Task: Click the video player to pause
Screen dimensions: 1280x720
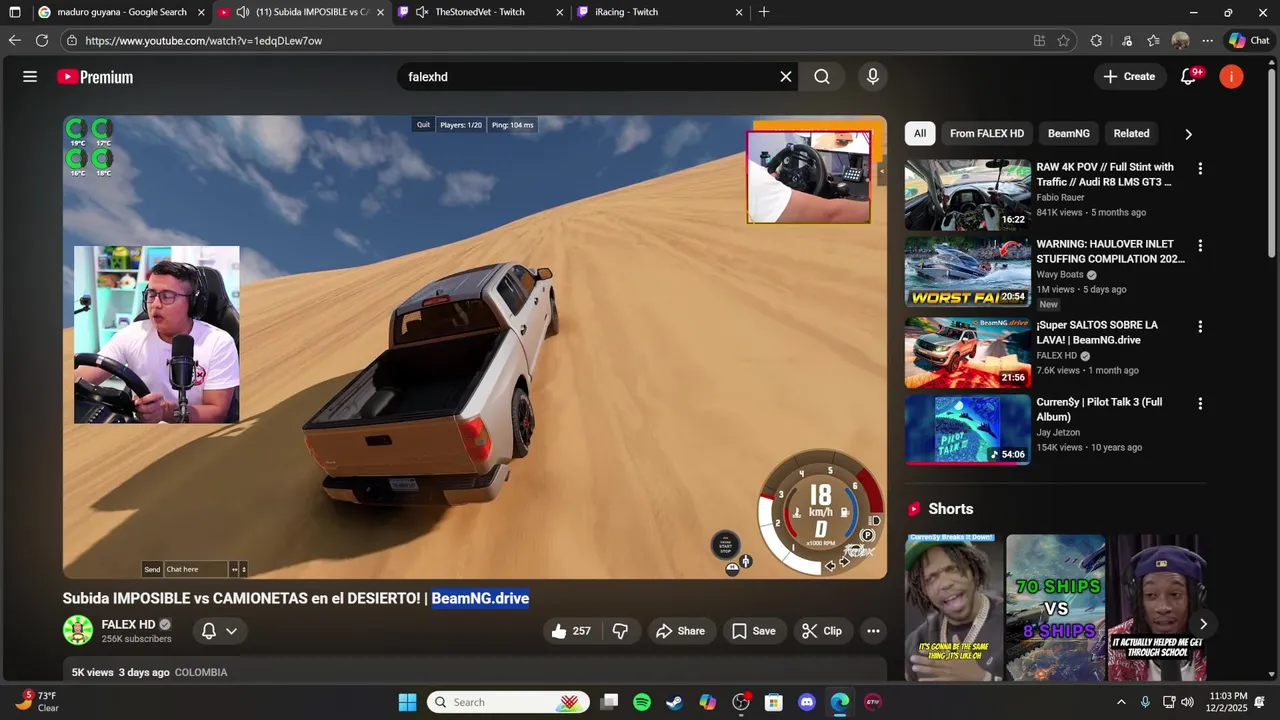Action: click(x=475, y=347)
